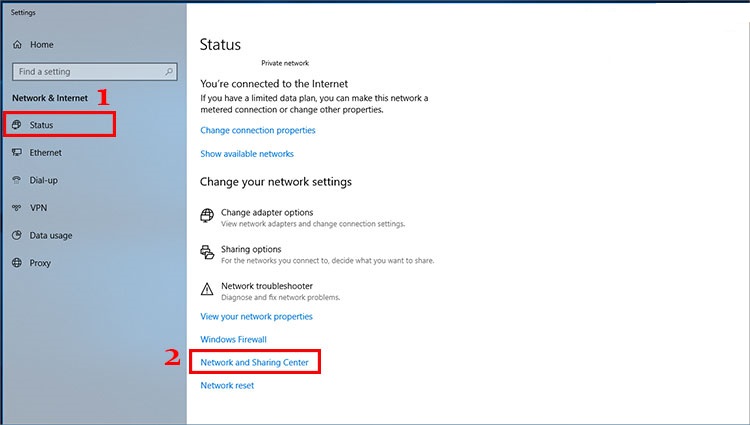Launch Network troubleshooter
The height and width of the screenshot is (425, 750).
pyautogui.click(x=267, y=286)
